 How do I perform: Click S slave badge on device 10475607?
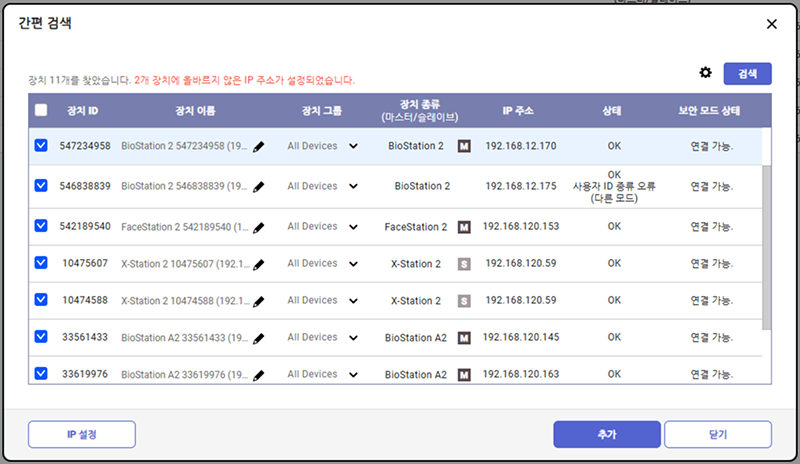(x=463, y=264)
